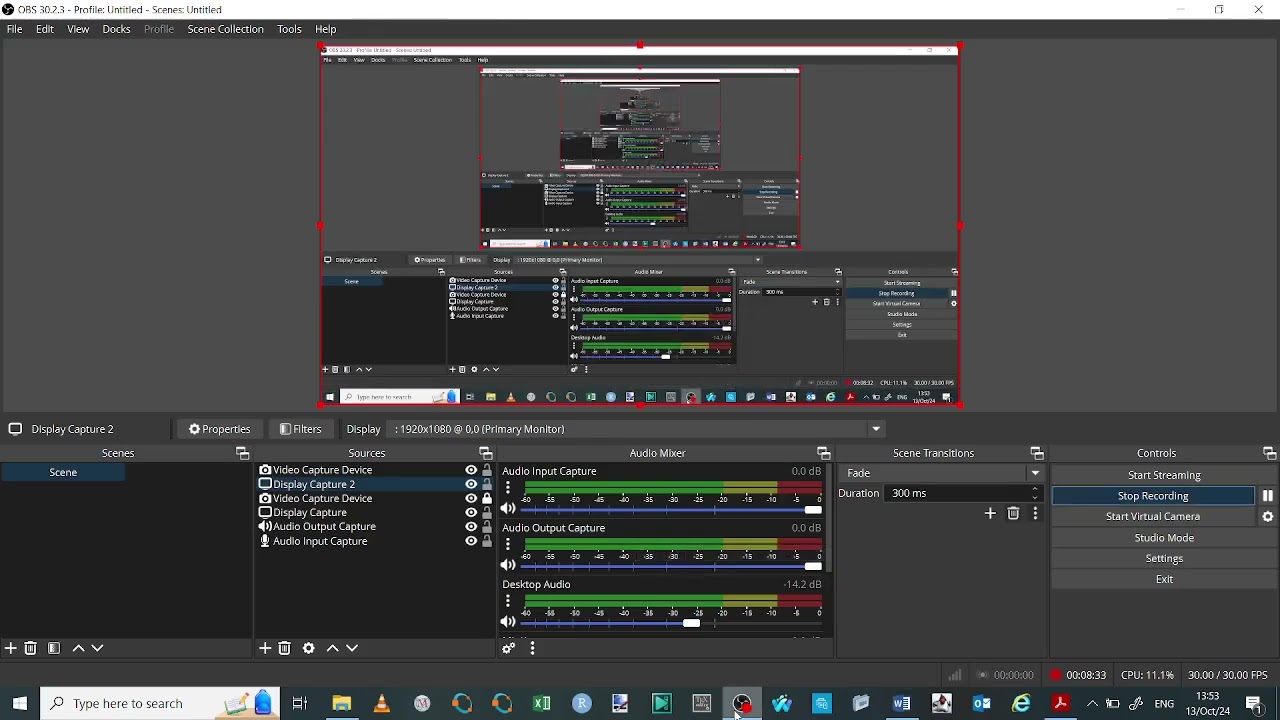Open Advanced Audio Properties gears in Audio Mixer
This screenshot has width=1280, height=720.
tap(509, 650)
